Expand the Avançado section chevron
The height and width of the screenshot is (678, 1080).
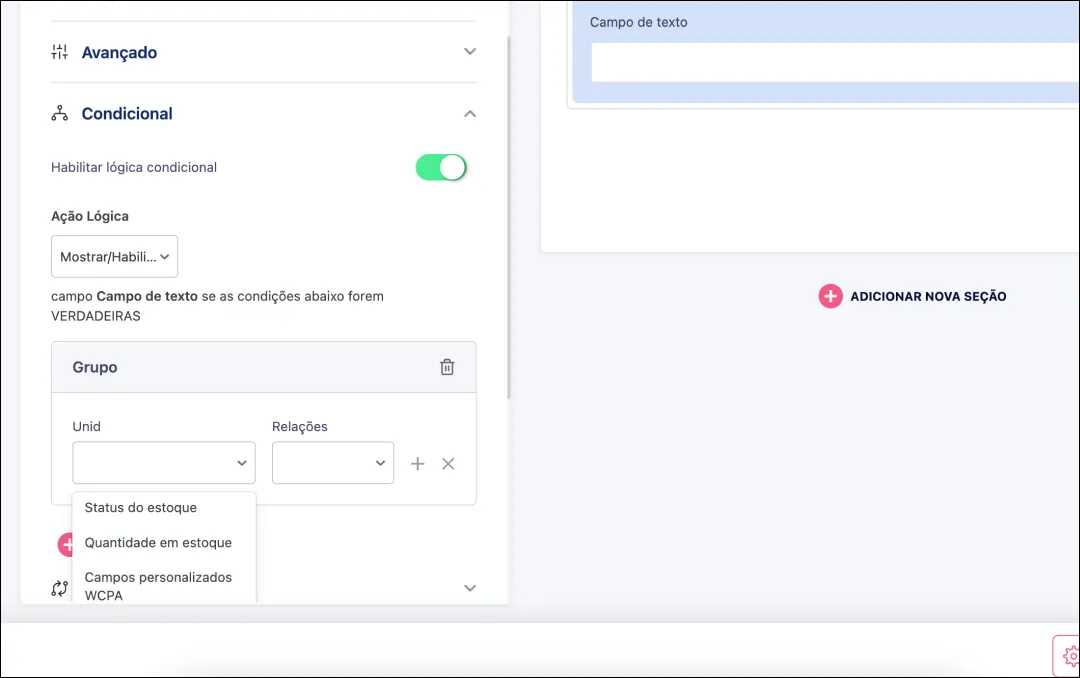470,52
